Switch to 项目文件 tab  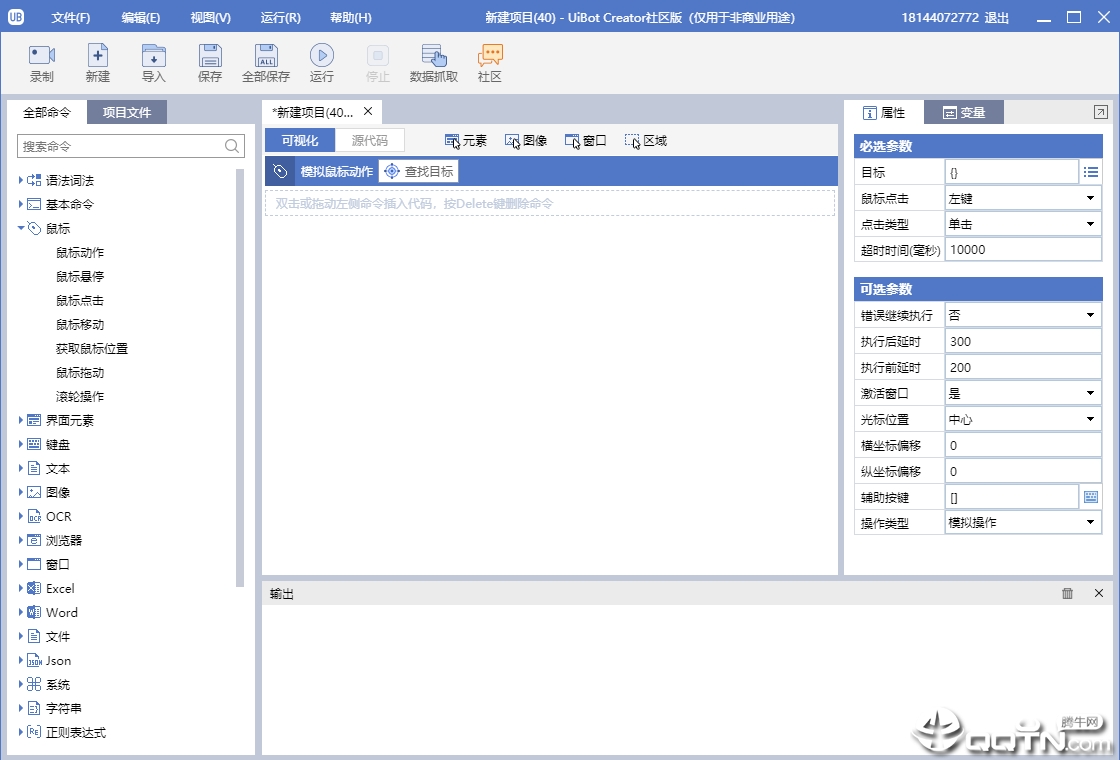tap(127, 112)
